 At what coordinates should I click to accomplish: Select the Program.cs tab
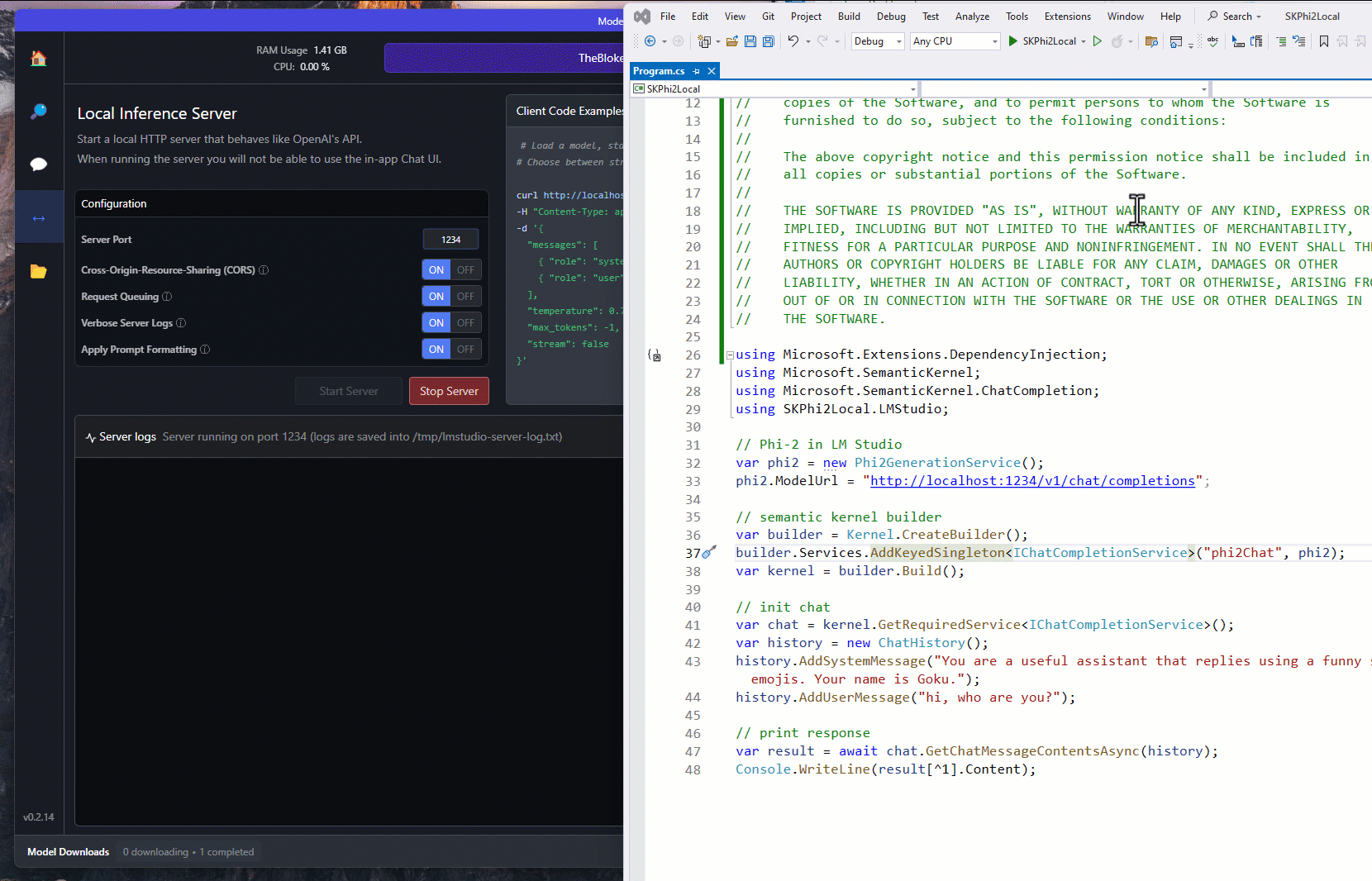pyautogui.click(x=659, y=71)
